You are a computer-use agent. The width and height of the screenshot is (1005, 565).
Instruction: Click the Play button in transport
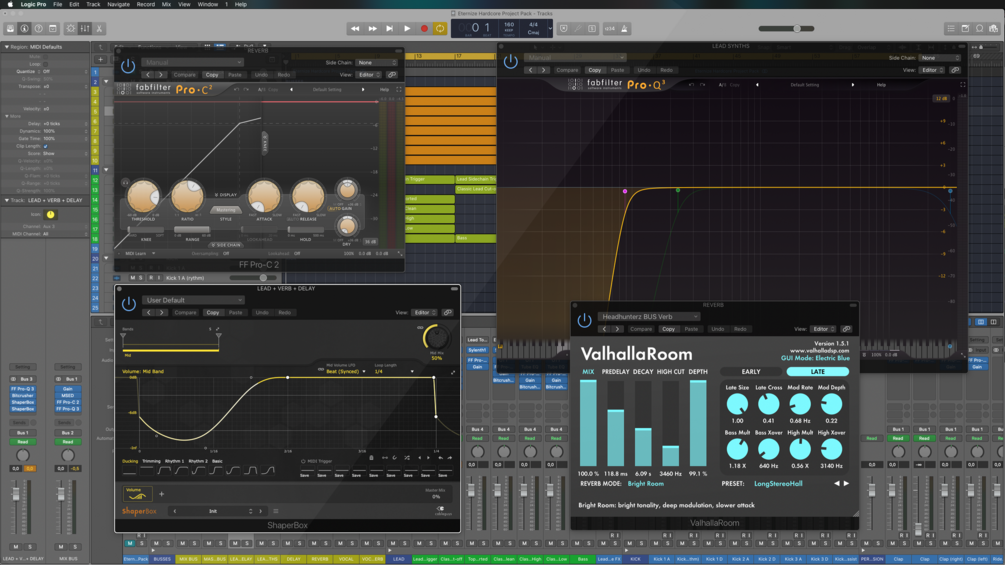point(407,28)
